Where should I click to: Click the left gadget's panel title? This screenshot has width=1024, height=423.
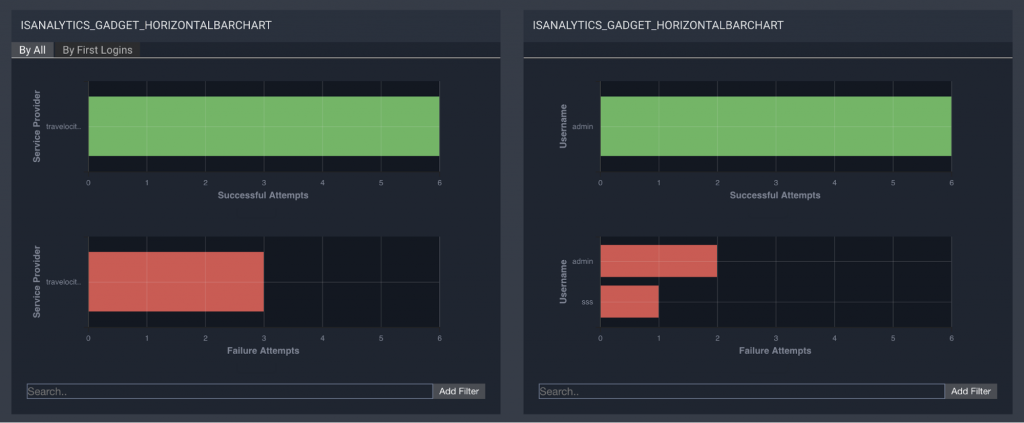pos(146,23)
